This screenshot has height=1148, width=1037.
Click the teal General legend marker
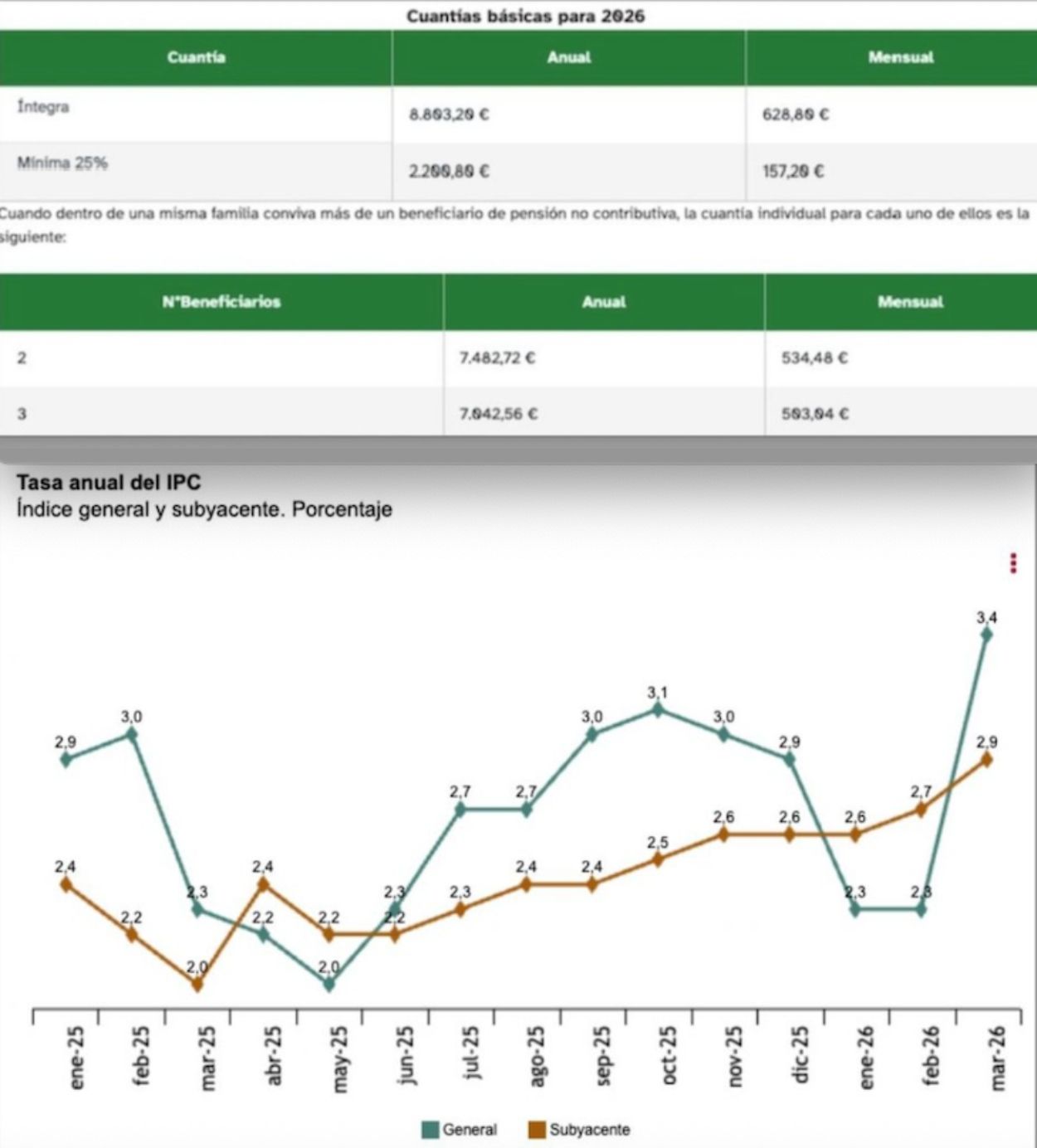432,1129
